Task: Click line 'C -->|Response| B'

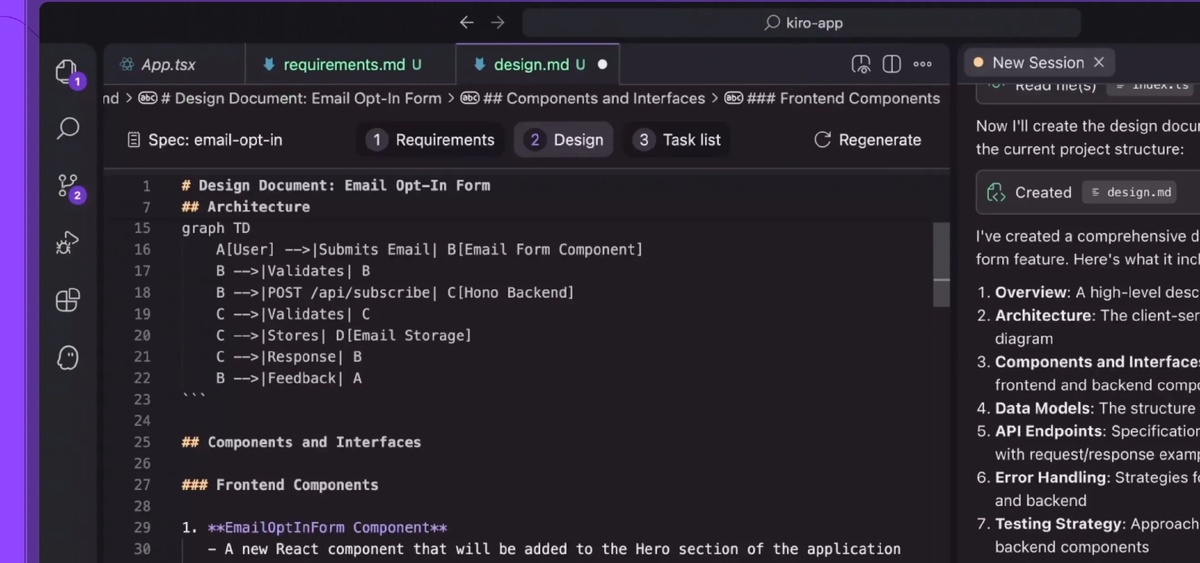Action: click(x=288, y=357)
